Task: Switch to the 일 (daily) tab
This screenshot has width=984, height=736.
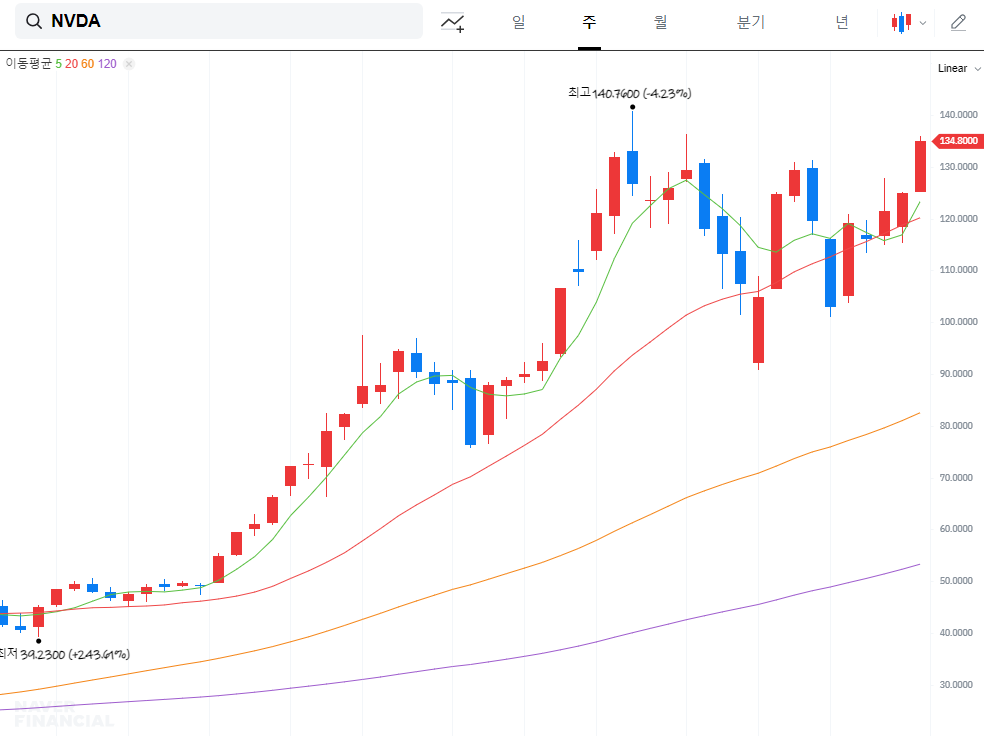Action: [x=518, y=22]
